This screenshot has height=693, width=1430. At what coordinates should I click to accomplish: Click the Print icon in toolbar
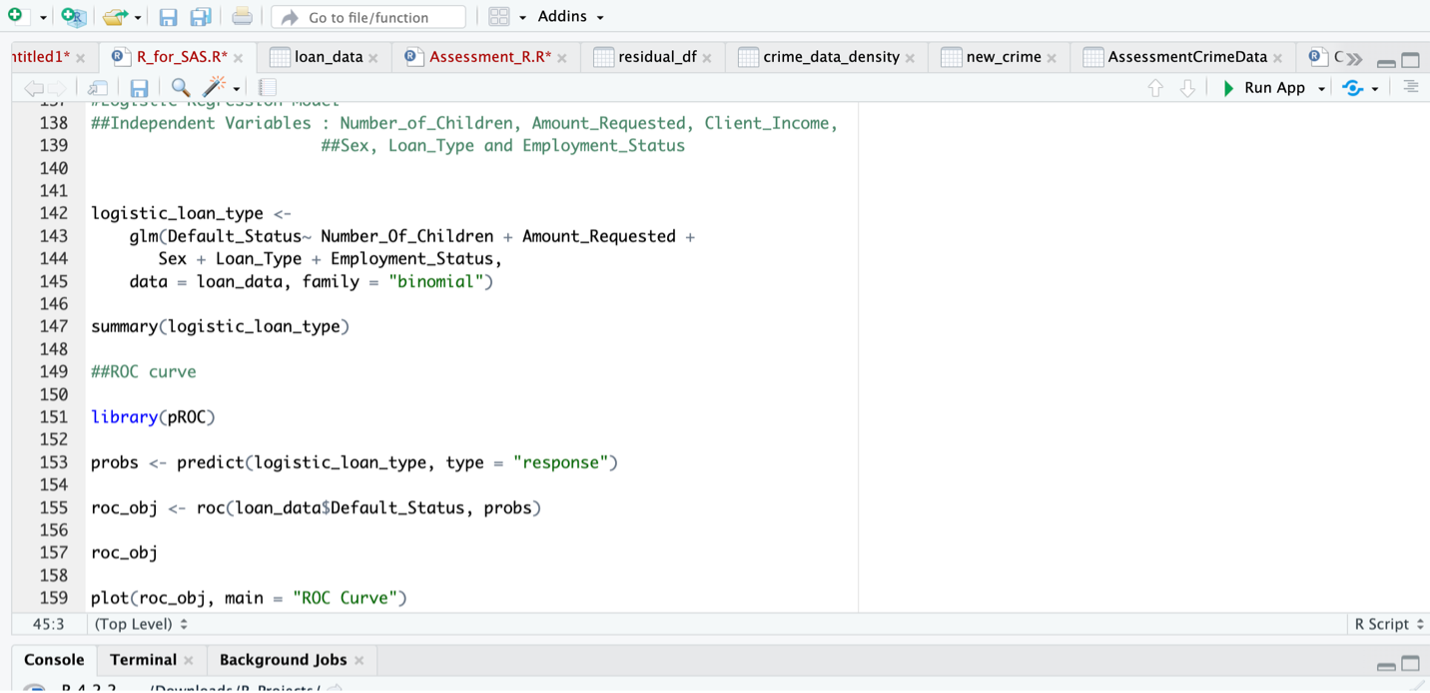tap(242, 17)
